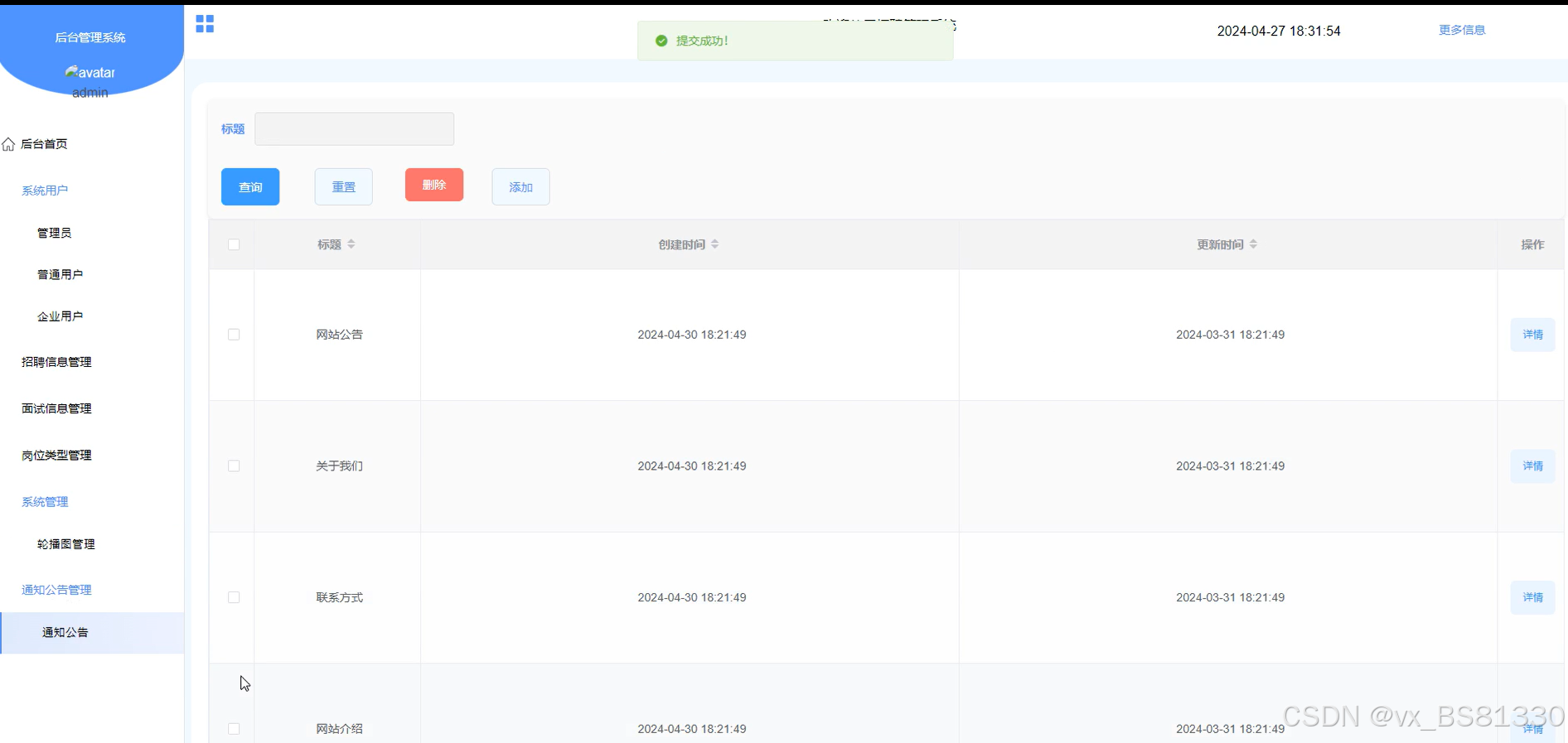Tick the select-all header checkbox
Screen dimensions: 1568x743
pyautogui.click(x=234, y=244)
